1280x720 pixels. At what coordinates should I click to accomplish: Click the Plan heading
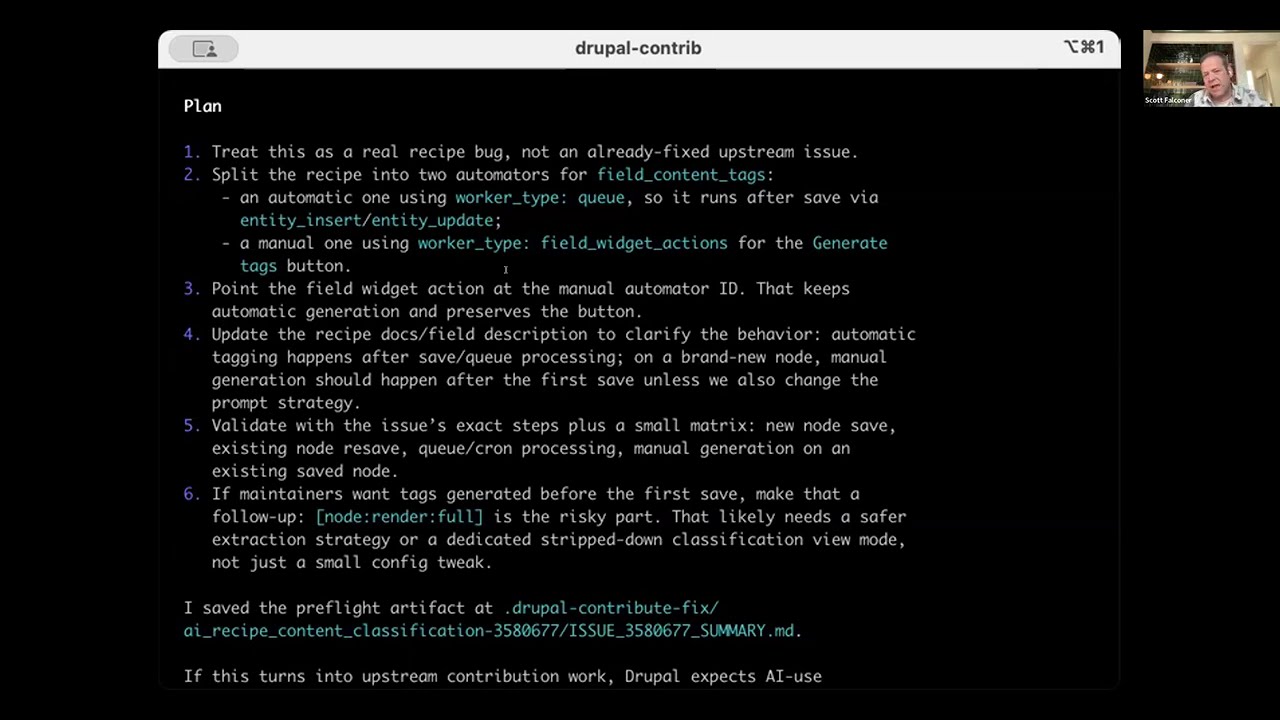tap(202, 106)
